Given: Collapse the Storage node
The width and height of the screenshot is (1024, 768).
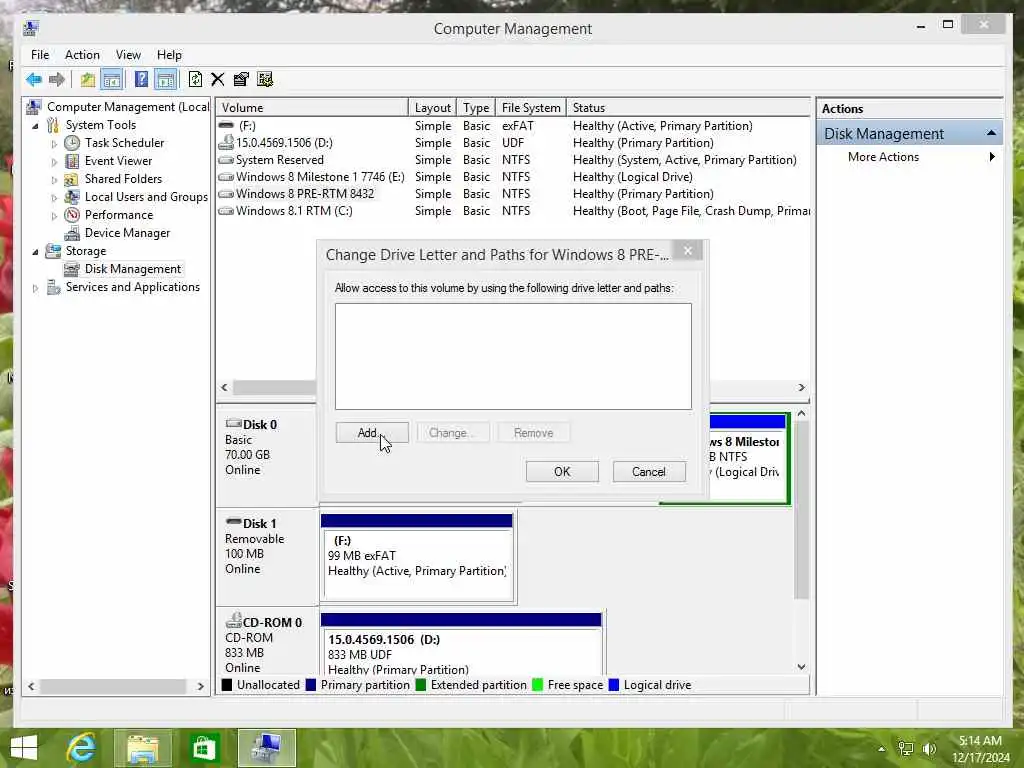Looking at the screenshot, I should 35,251.
